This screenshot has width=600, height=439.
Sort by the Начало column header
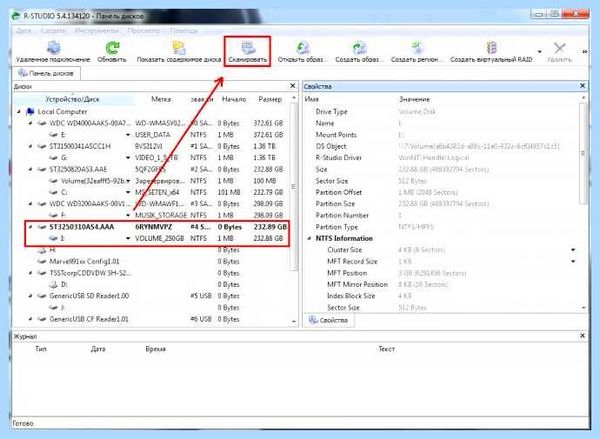coord(234,99)
